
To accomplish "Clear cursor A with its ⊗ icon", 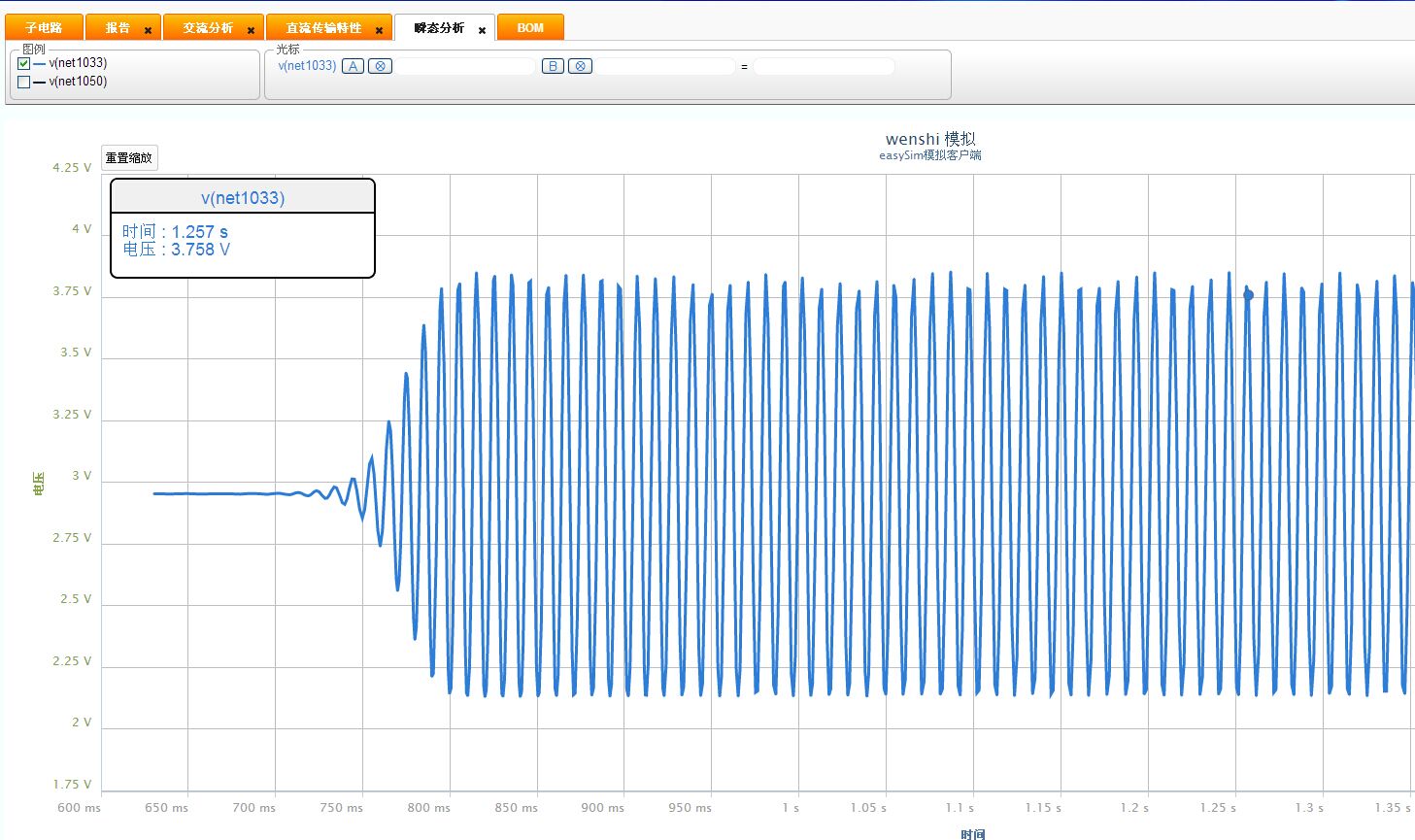I will [x=381, y=66].
